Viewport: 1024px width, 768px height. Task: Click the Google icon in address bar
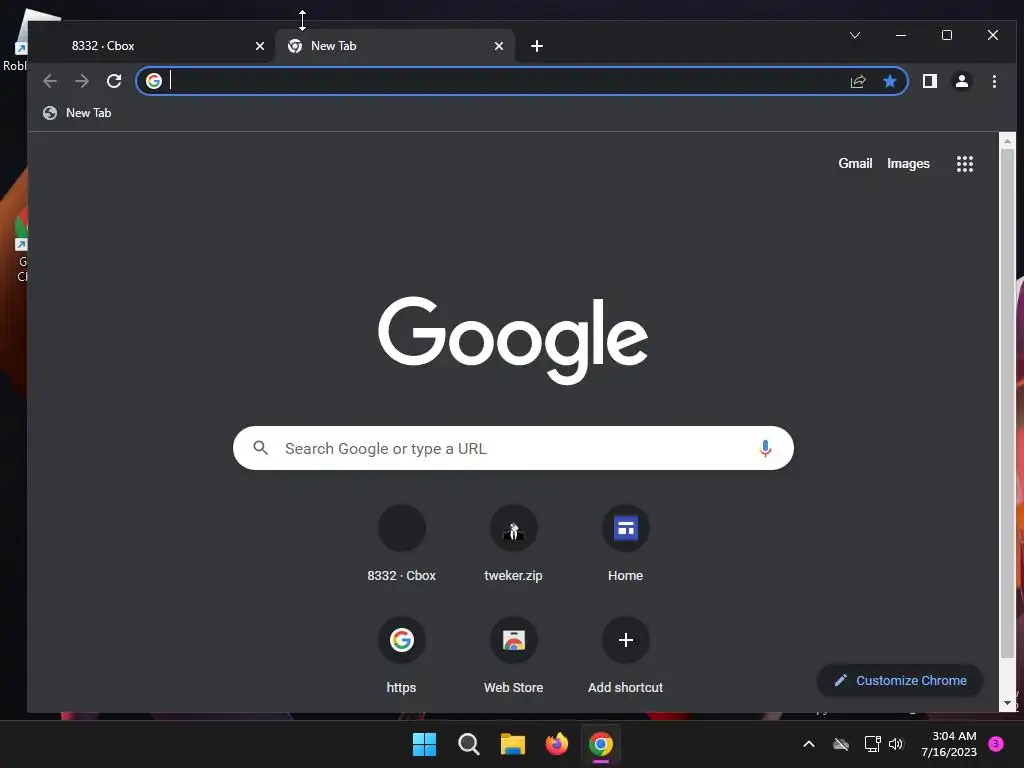153,81
